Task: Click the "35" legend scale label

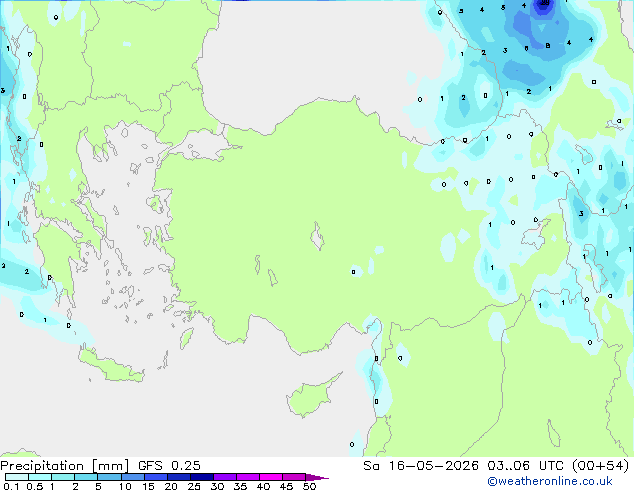Action: click(x=240, y=486)
